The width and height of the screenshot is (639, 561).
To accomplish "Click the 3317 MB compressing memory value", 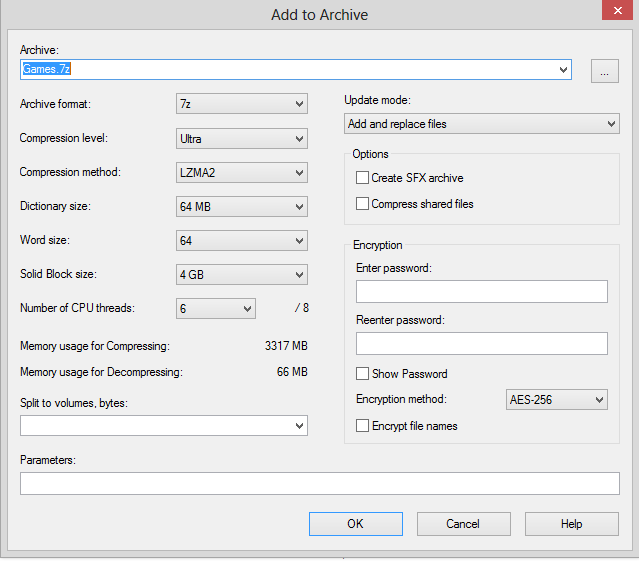I will [x=286, y=346].
